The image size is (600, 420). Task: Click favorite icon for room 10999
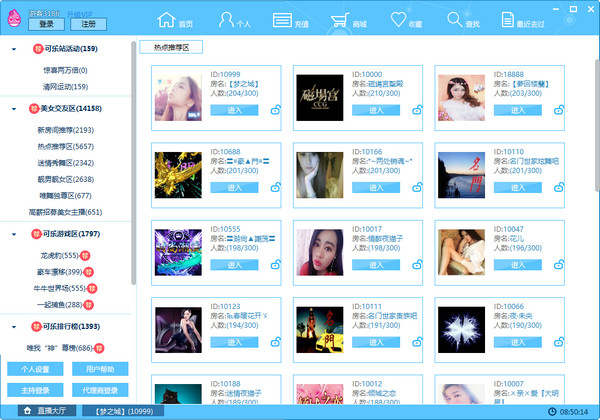coord(275,111)
